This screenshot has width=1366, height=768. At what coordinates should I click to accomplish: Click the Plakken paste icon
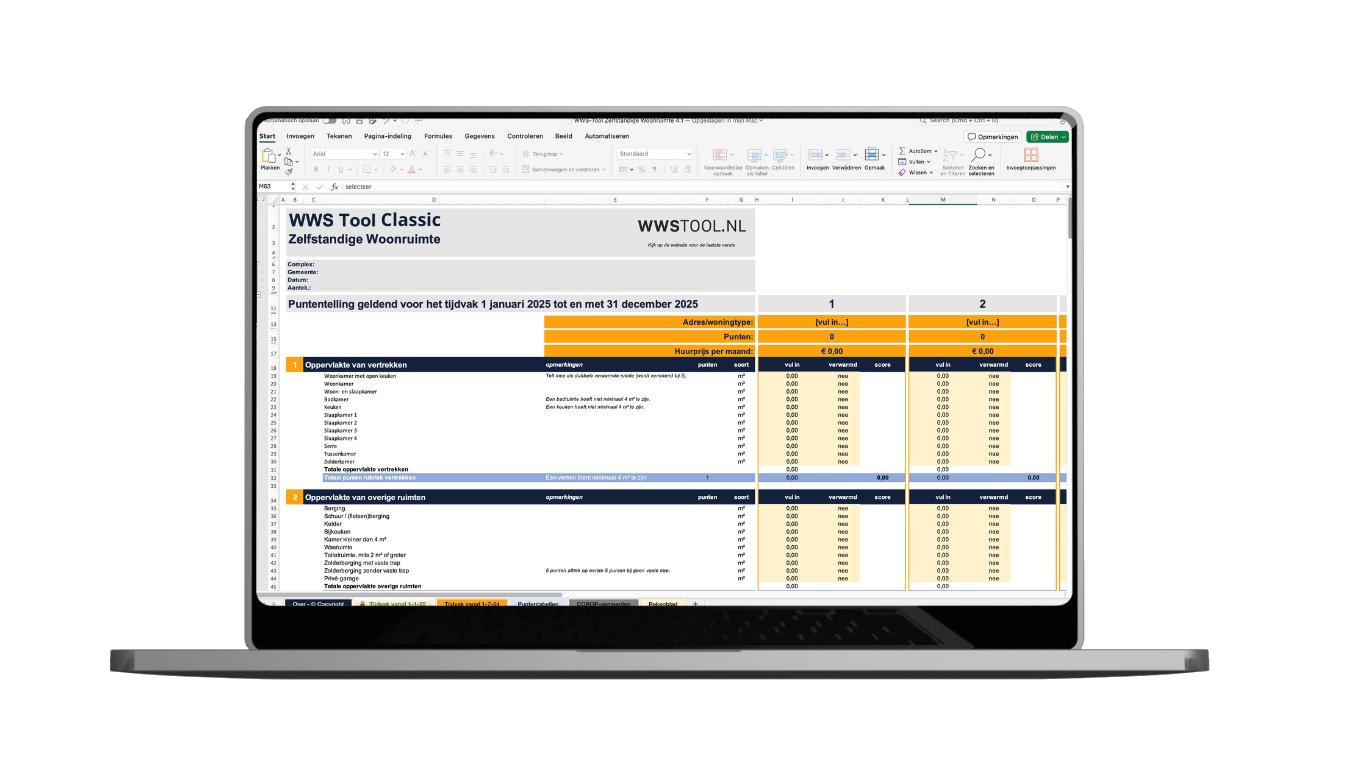click(268, 155)
